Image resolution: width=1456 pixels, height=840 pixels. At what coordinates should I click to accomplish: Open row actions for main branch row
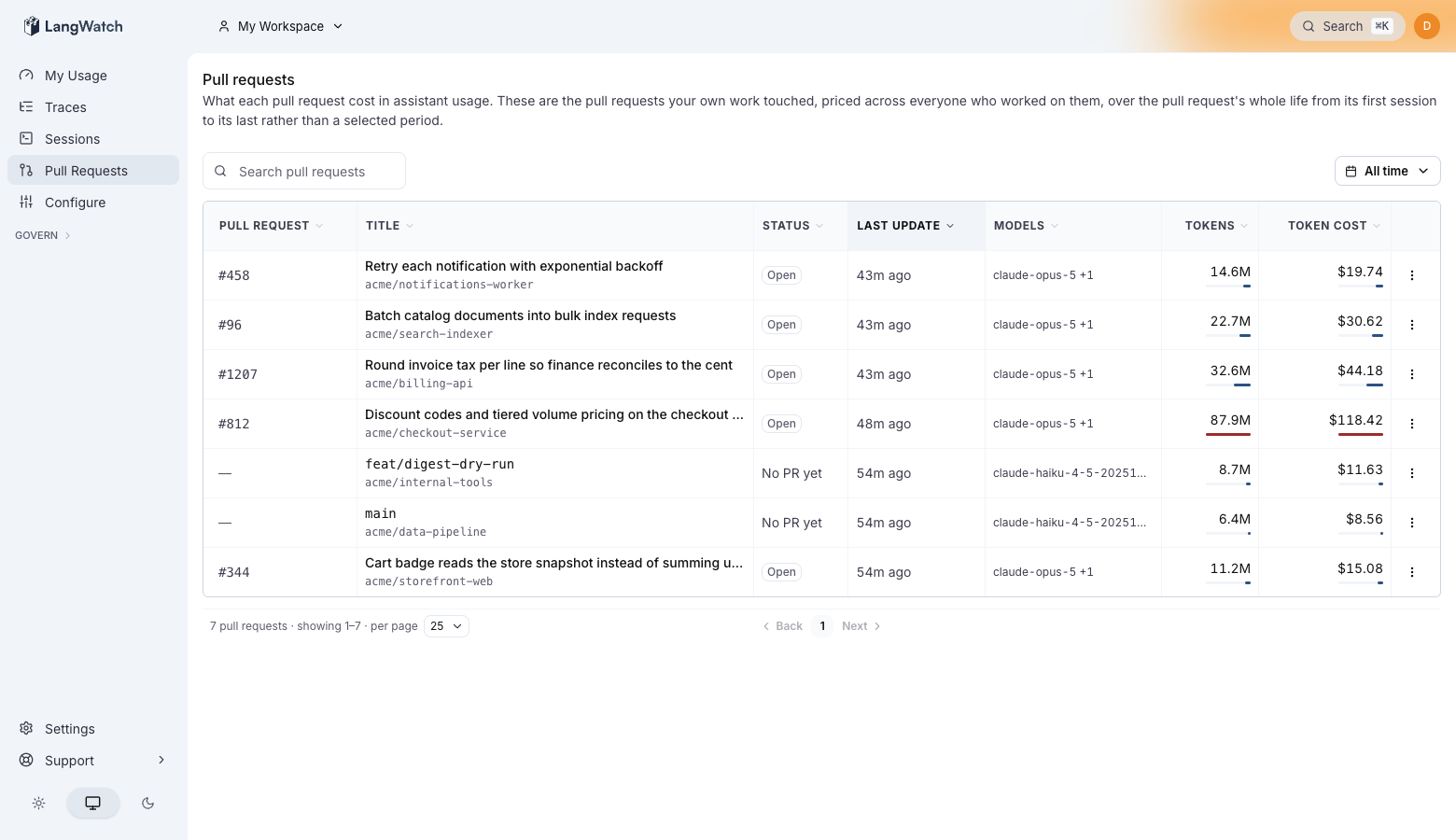[1412, 523]
